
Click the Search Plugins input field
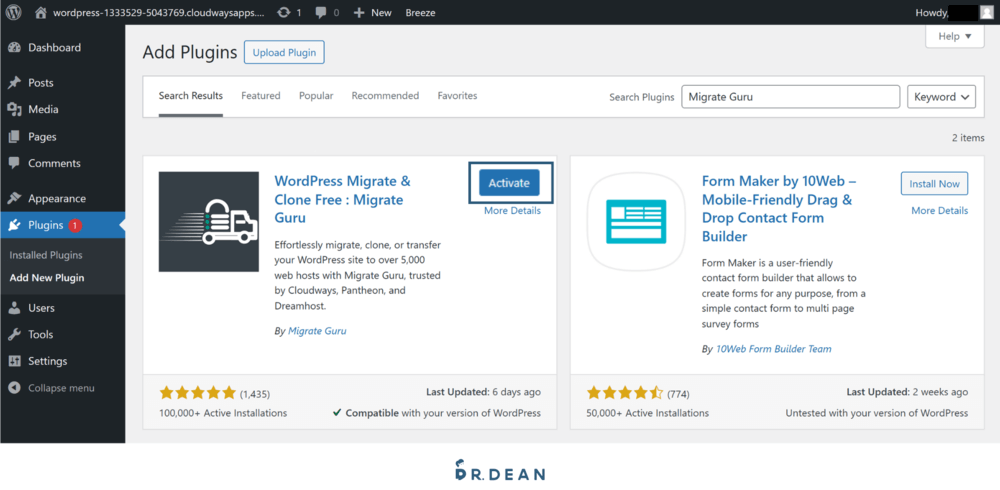(791, 97)
